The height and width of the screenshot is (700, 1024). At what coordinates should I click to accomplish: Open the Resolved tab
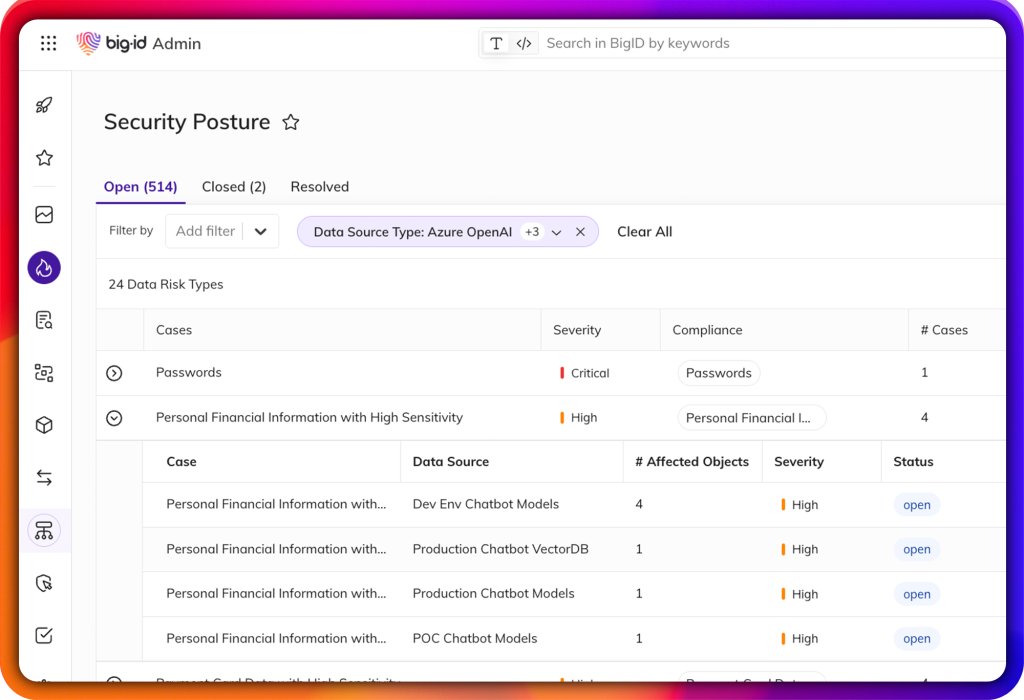point(319,186)
